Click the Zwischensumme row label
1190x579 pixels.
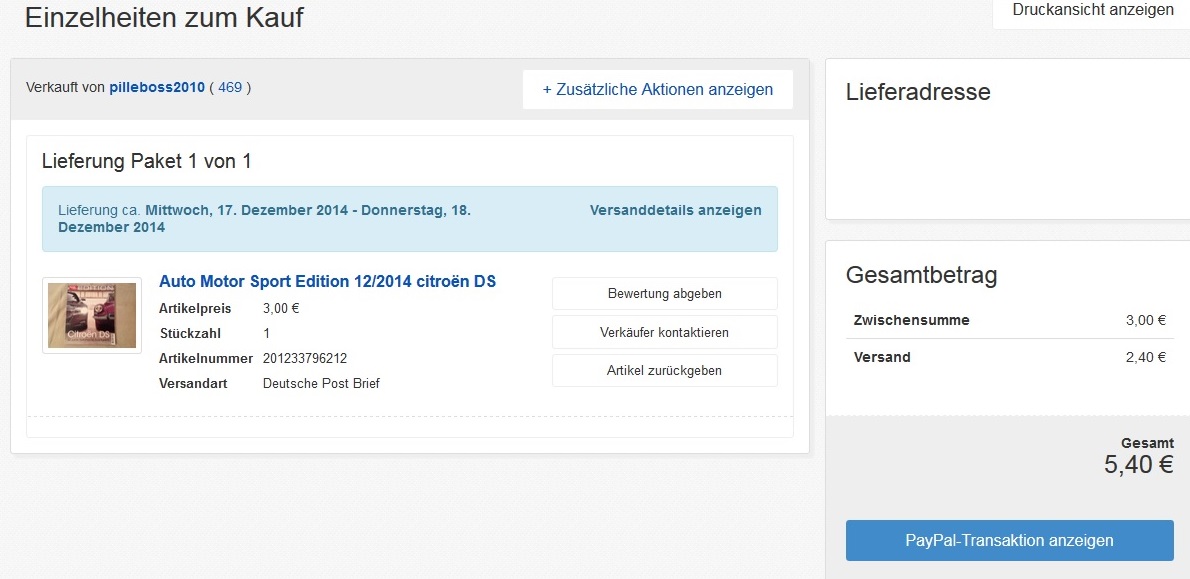point(911,321)
